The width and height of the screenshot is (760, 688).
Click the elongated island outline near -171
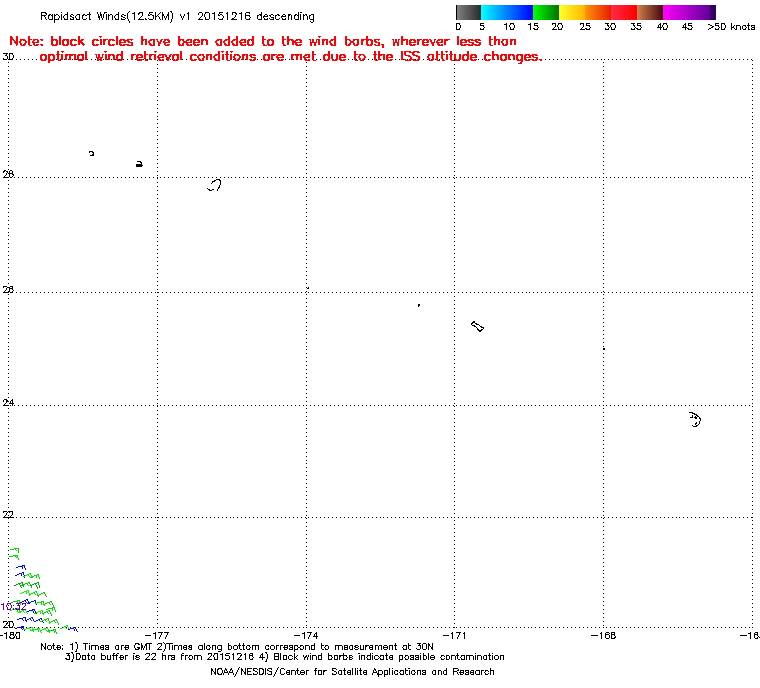477,326
